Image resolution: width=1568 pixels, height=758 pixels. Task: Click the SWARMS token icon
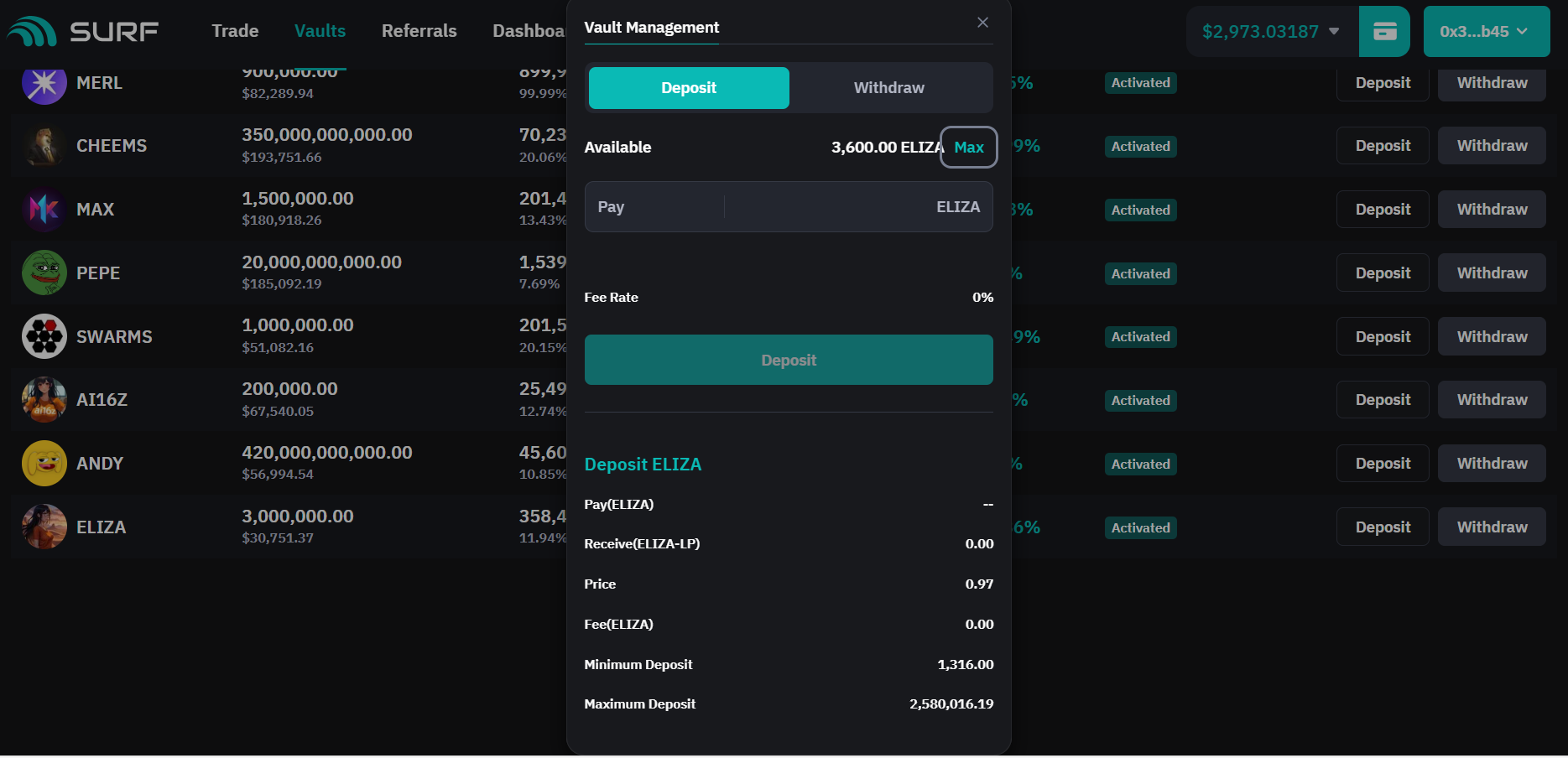click(x=44, y=337)
